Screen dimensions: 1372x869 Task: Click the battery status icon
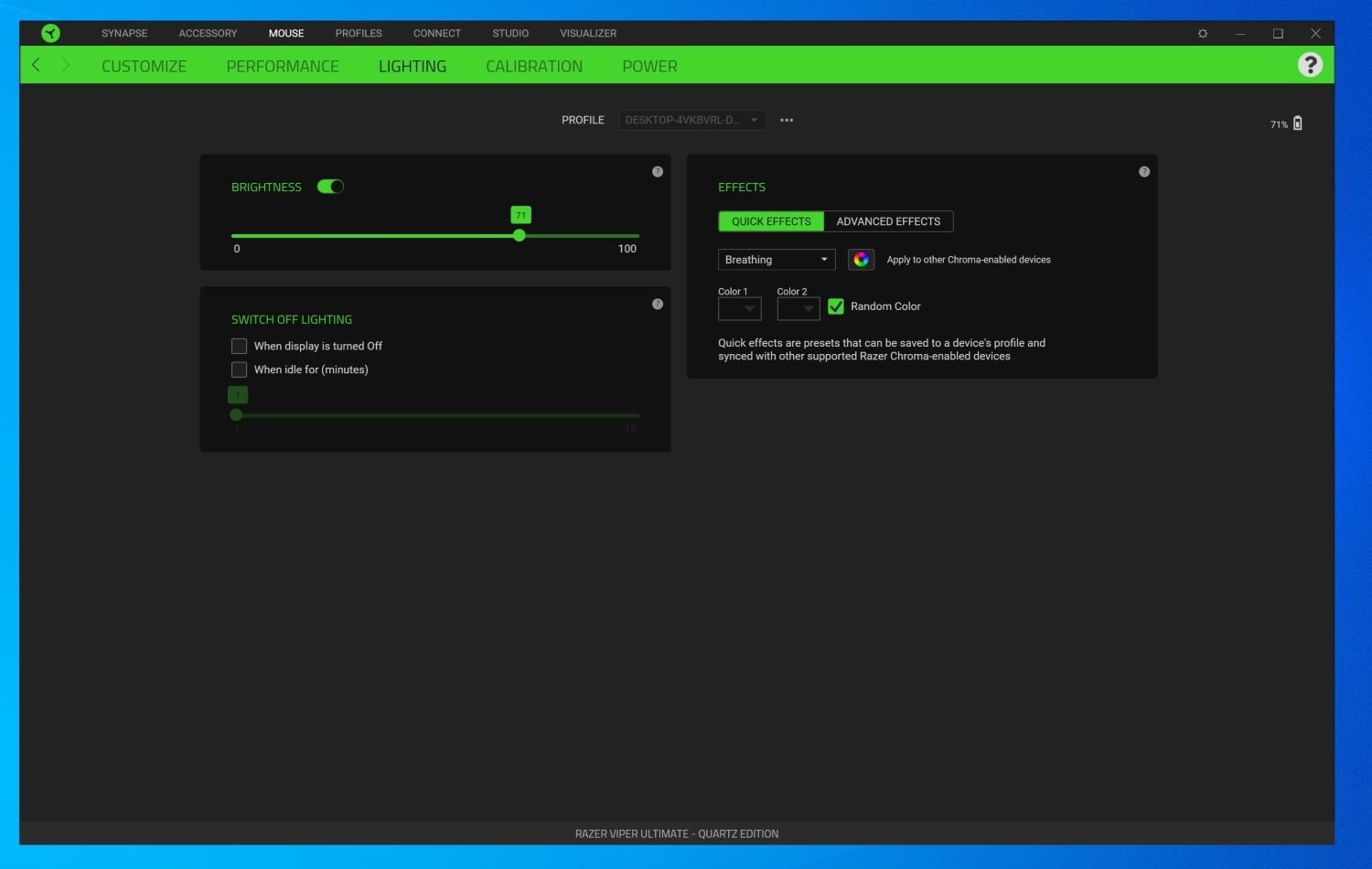coord(1297,123)
